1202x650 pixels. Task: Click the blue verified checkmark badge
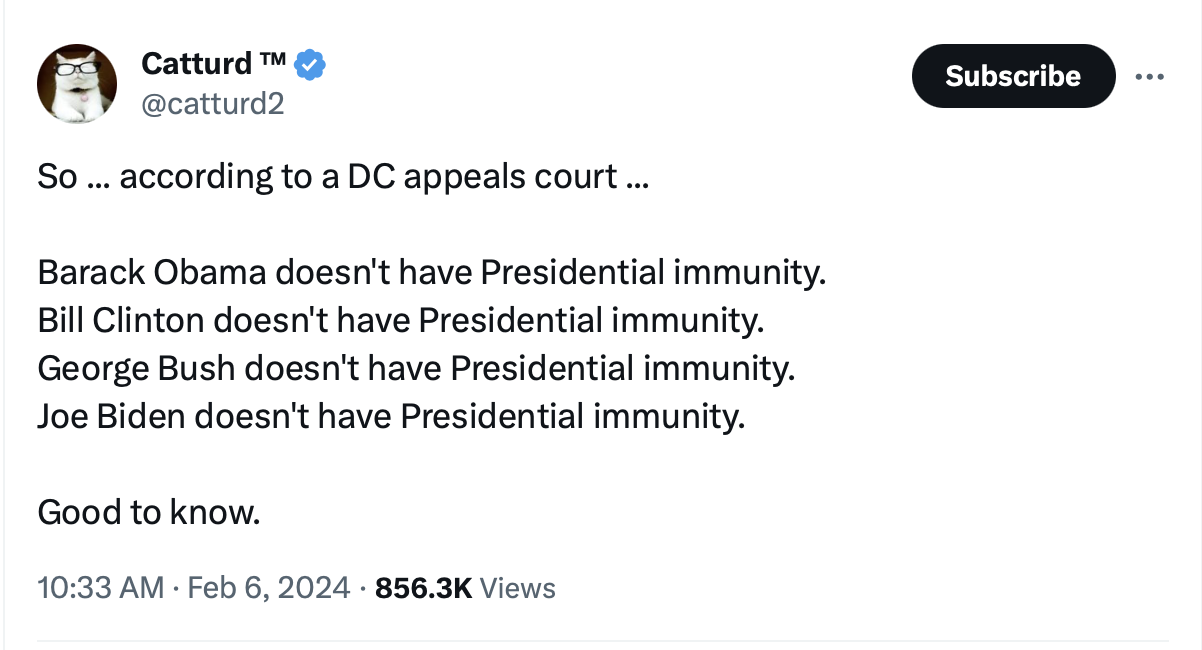311,65
